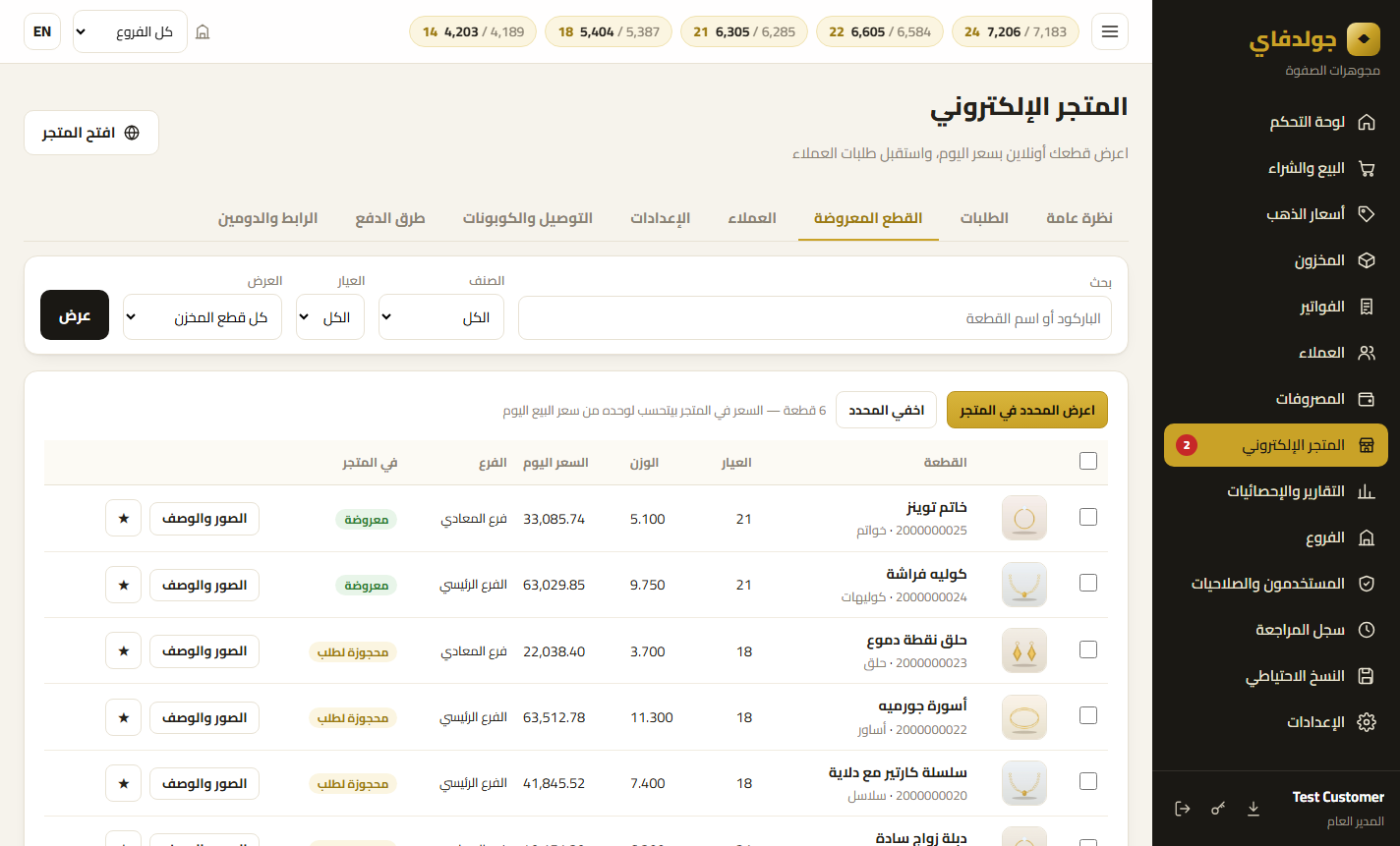Select the كوليه فراشة row checkbox
This screenshot has width=1400, height=846.
[x=1088, y=583]
